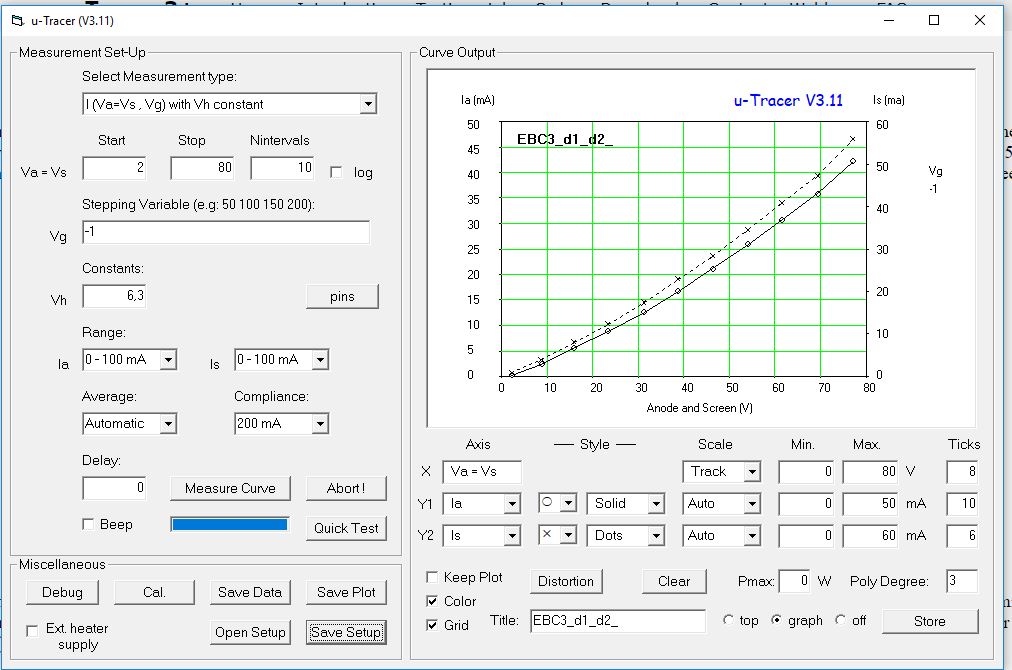Click the Quick Test button
Screen dimensions: 1012x670
point(346,528)
